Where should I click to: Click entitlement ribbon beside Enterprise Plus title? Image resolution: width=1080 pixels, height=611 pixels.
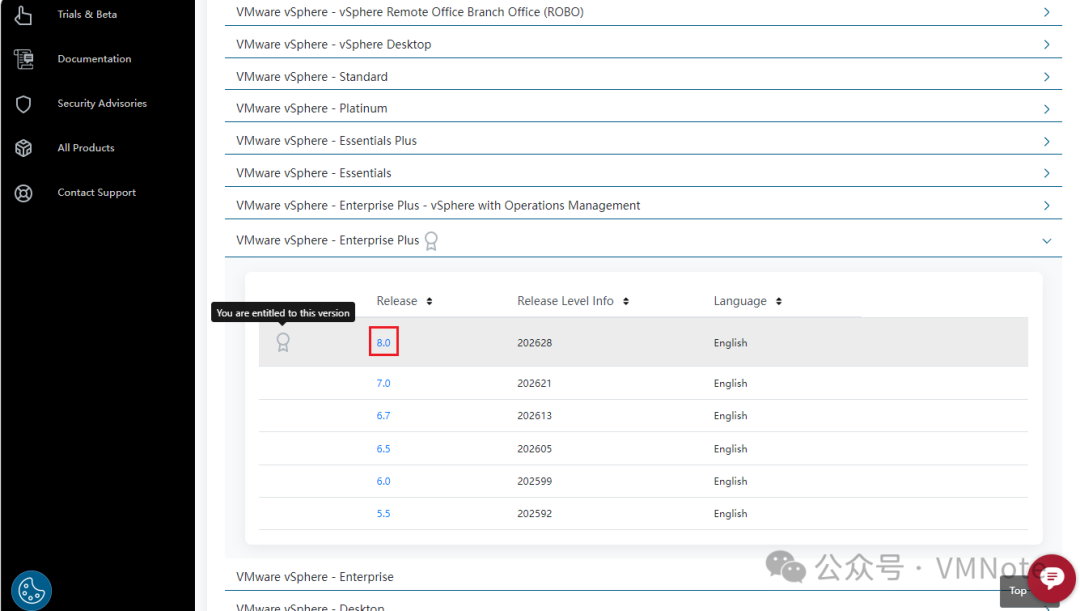[431, 240]
